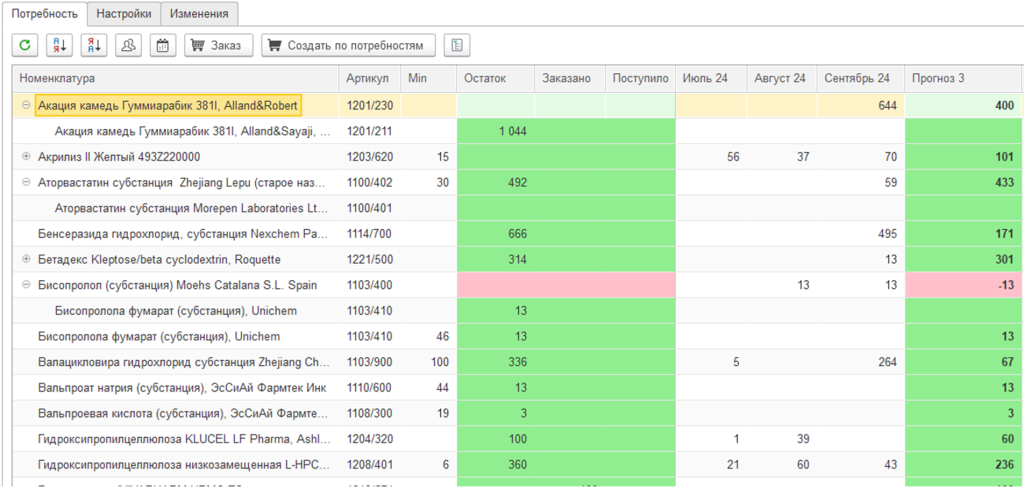Click the Заказано column header
Image resolution: width=1024 pixels, height=488 pixels.
570,78
